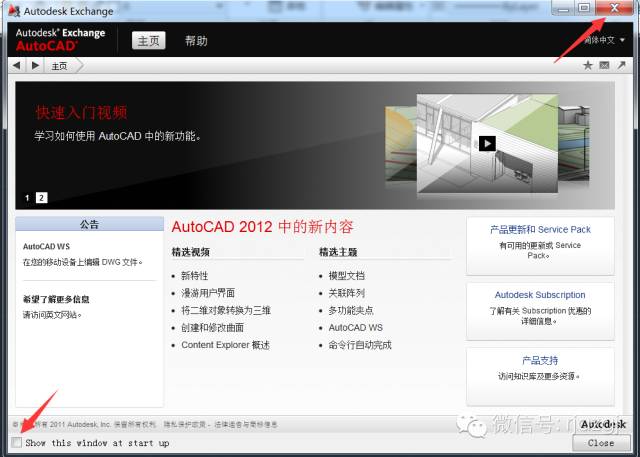Close the Autodesk Exchange window
Screen dimensions: 640x457
tap(613, 8)
